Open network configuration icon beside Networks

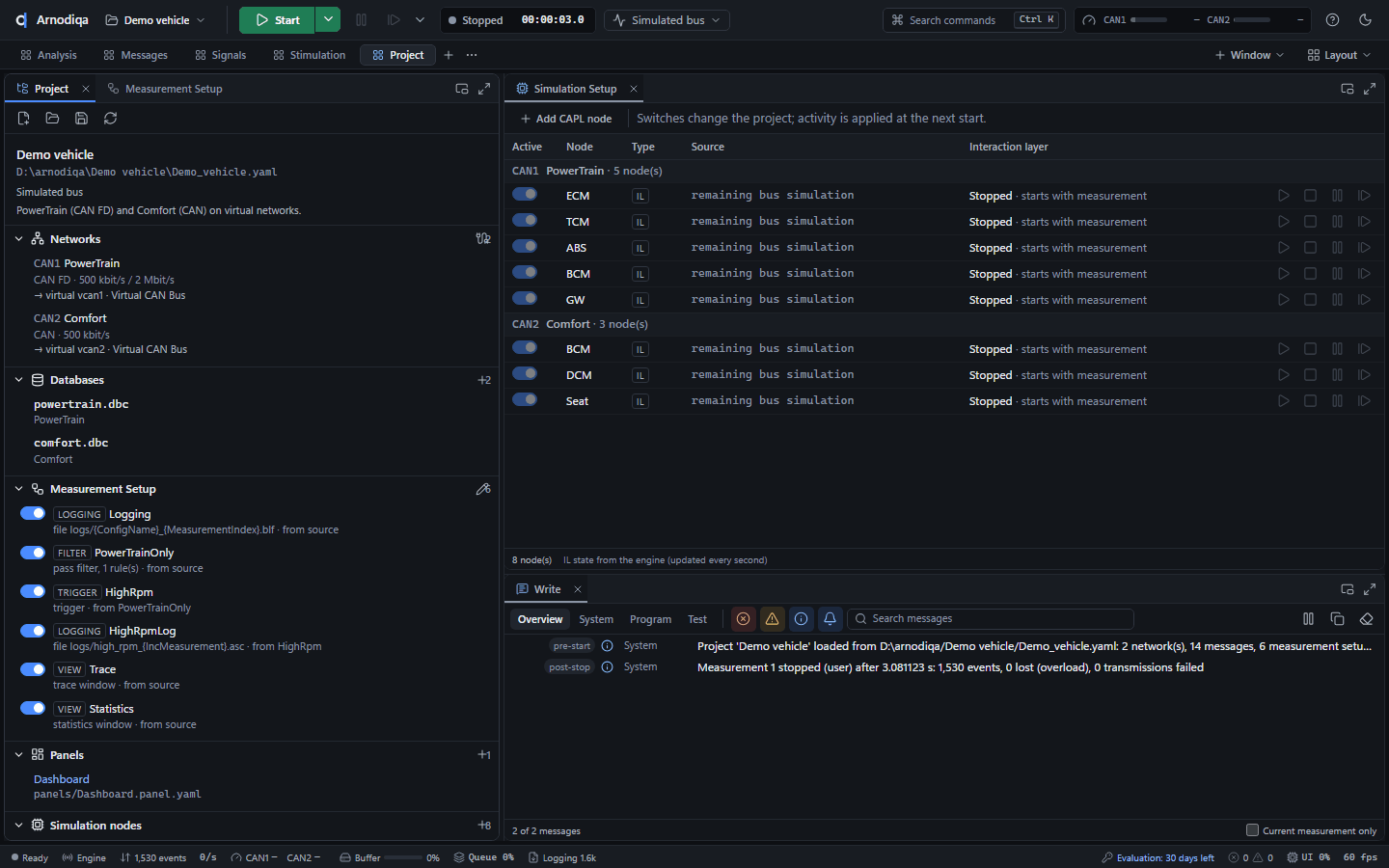(483, 239)
